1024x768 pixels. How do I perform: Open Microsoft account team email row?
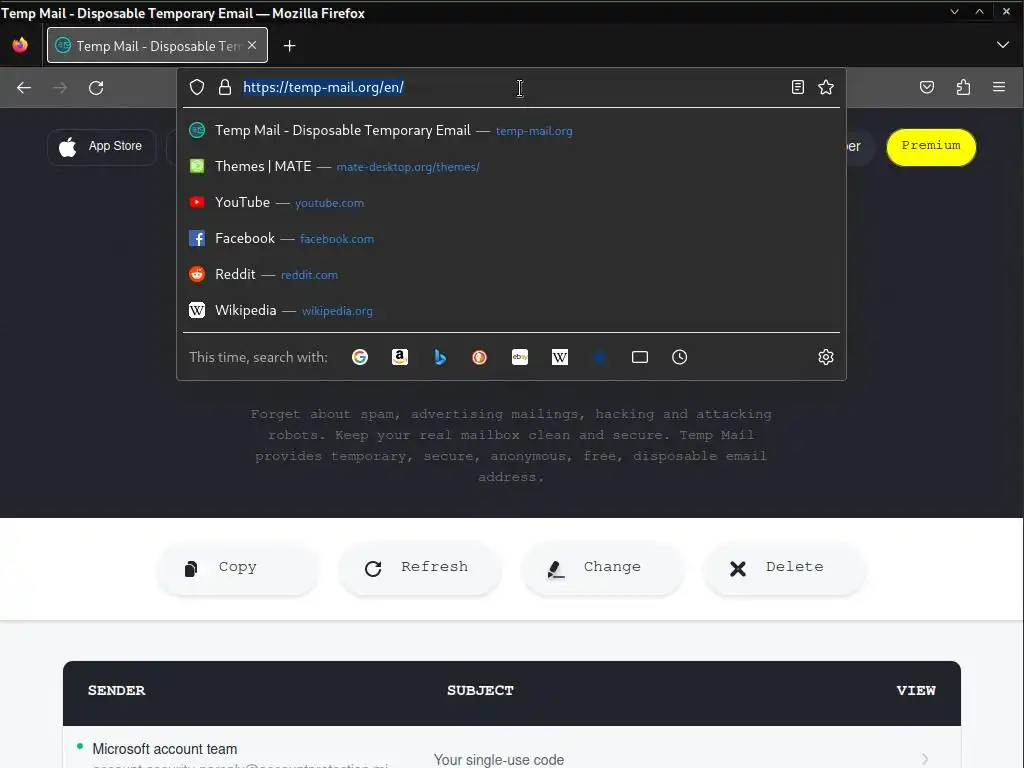pos(511,748)
